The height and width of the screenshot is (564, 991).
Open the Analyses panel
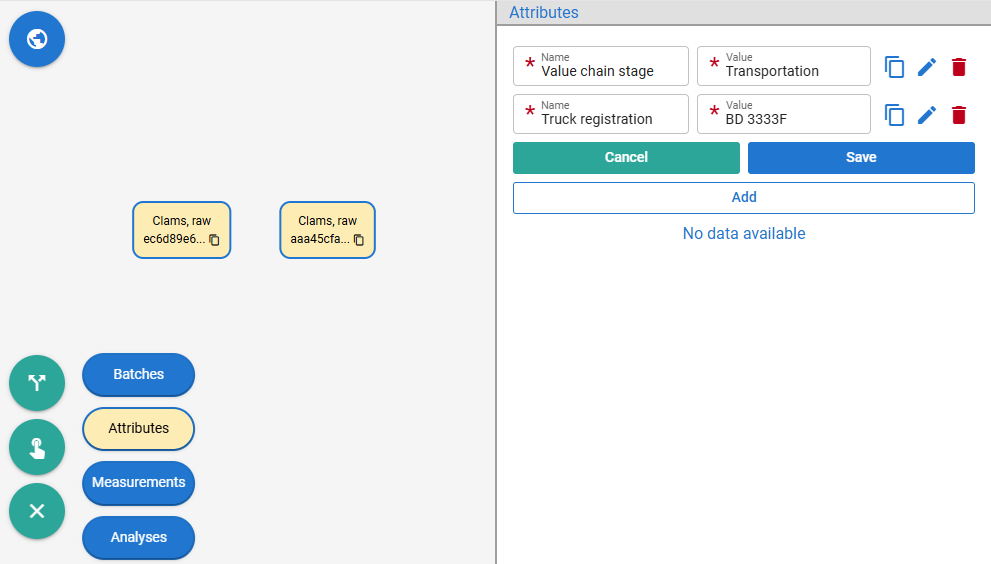138,537
